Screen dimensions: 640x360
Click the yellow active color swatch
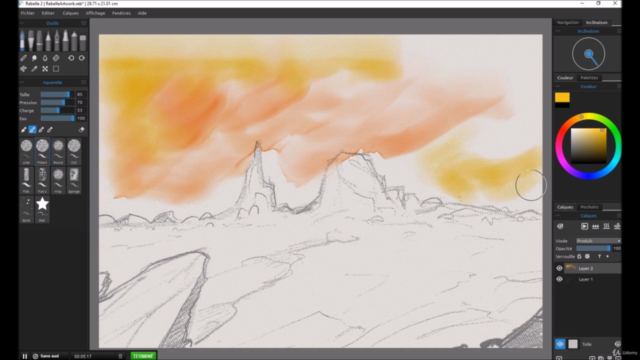tap(562, 97)
